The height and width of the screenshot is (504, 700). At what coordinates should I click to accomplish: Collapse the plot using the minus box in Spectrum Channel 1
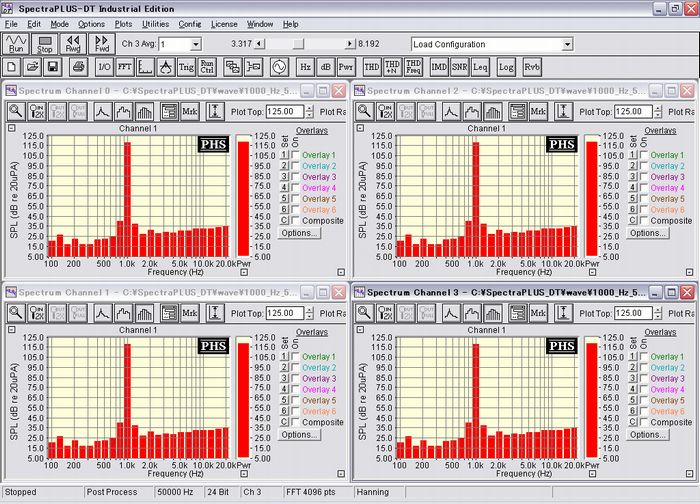pos(10,330)
